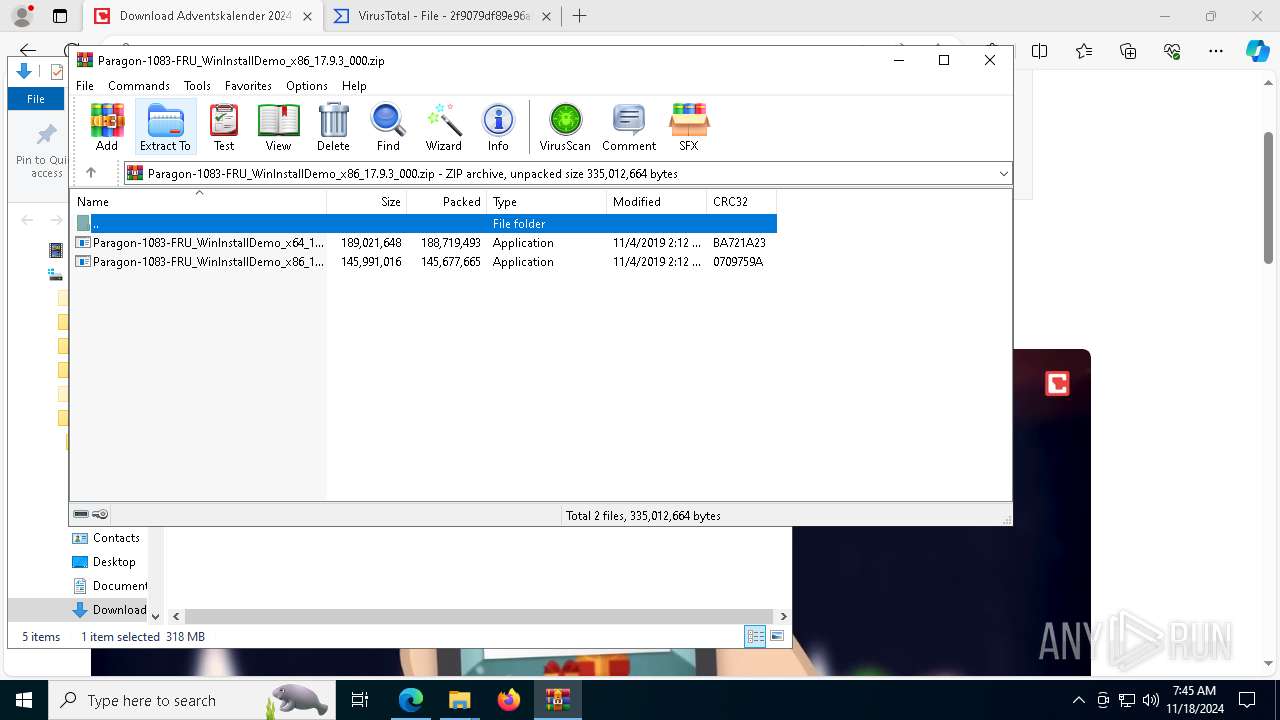
Task: Switch Explorer to details view icon
Action: pos(755,636)
